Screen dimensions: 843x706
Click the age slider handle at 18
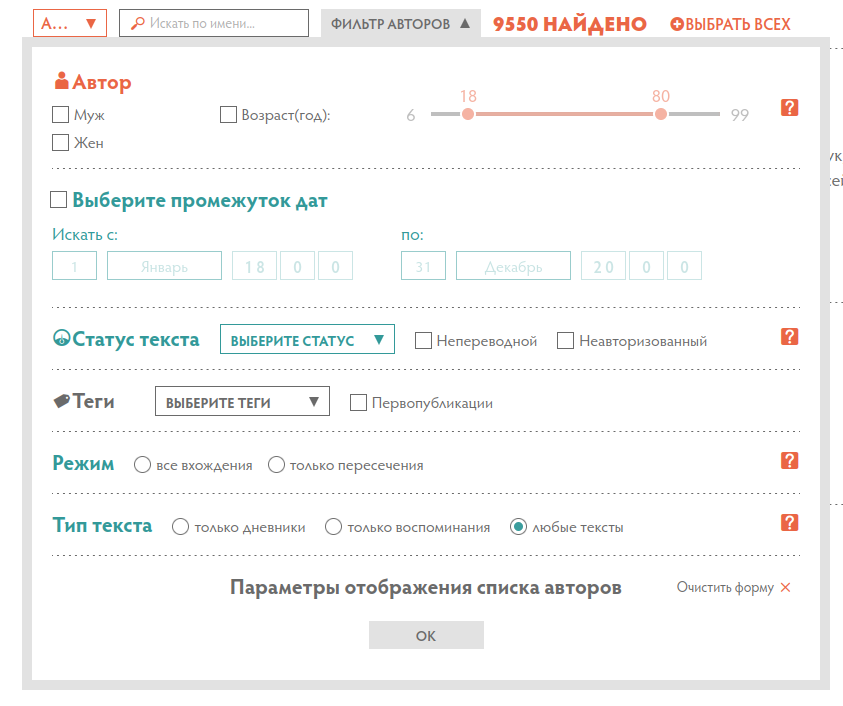[x=467, y=115]
